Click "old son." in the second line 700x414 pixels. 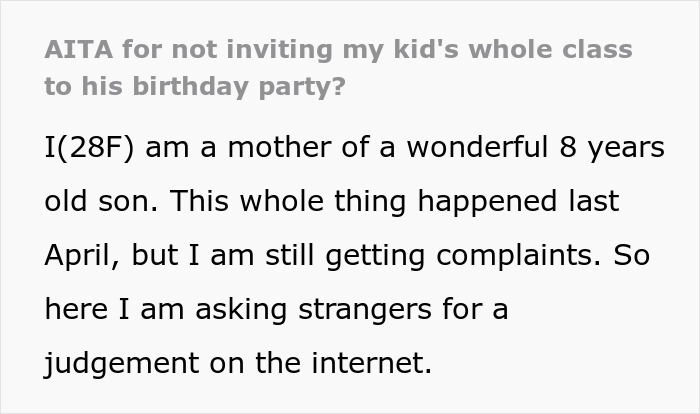click(x=100, y=201)
